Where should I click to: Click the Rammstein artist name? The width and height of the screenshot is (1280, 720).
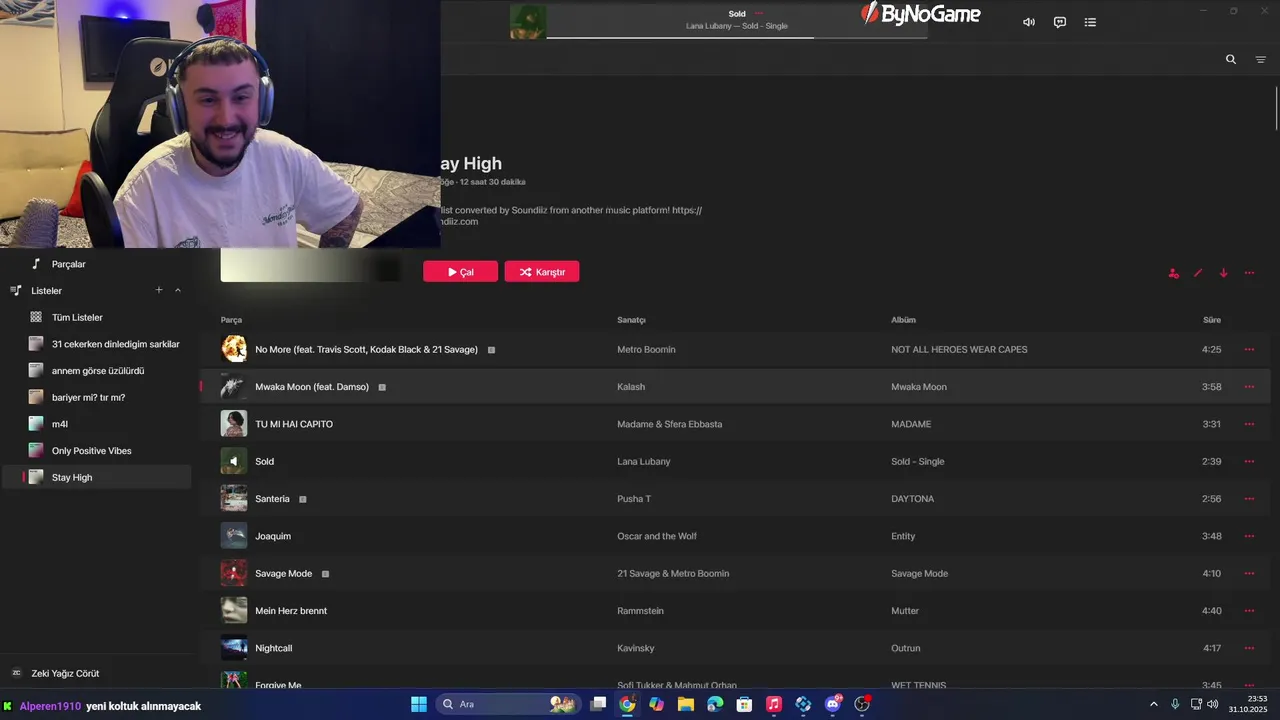point(640,611)
